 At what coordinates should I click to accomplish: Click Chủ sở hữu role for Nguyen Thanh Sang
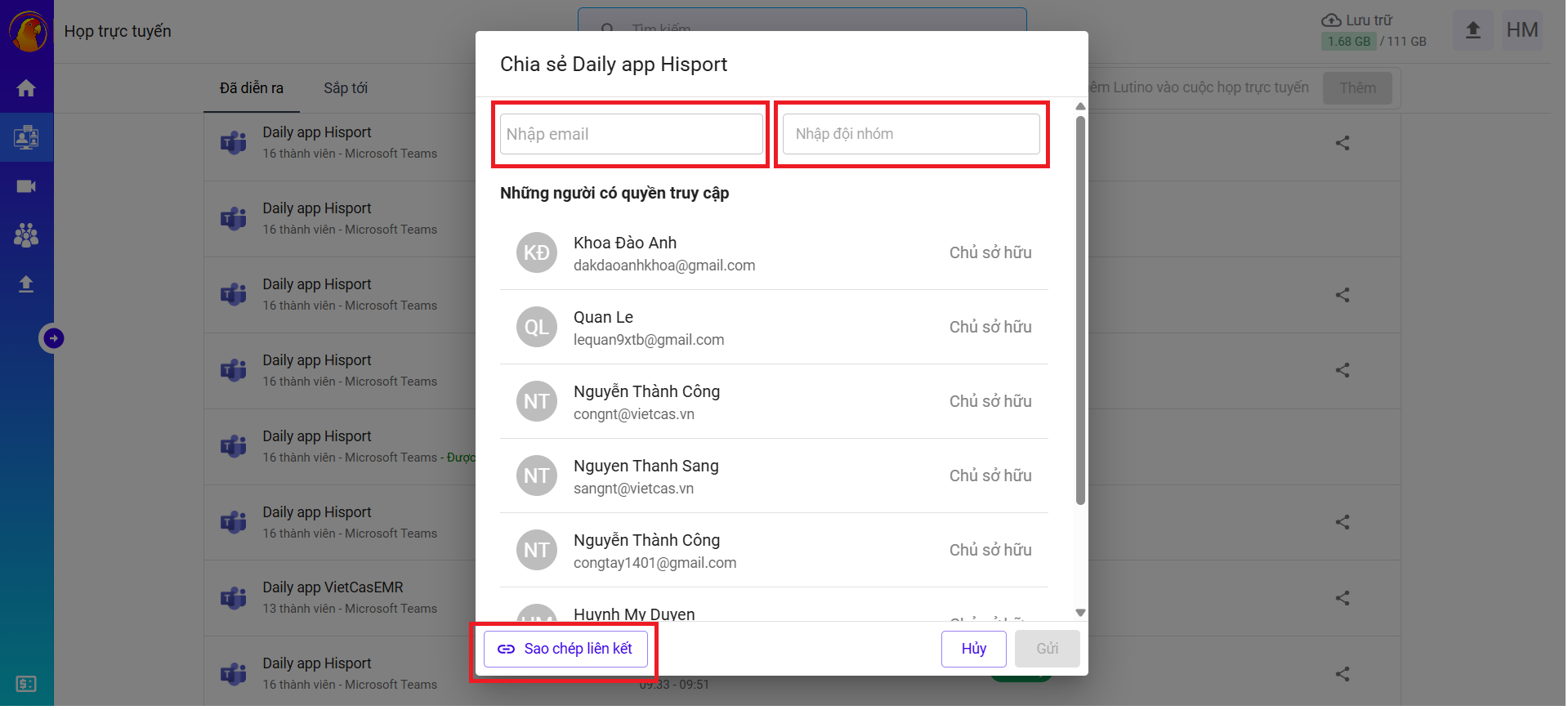click(990, 476)
